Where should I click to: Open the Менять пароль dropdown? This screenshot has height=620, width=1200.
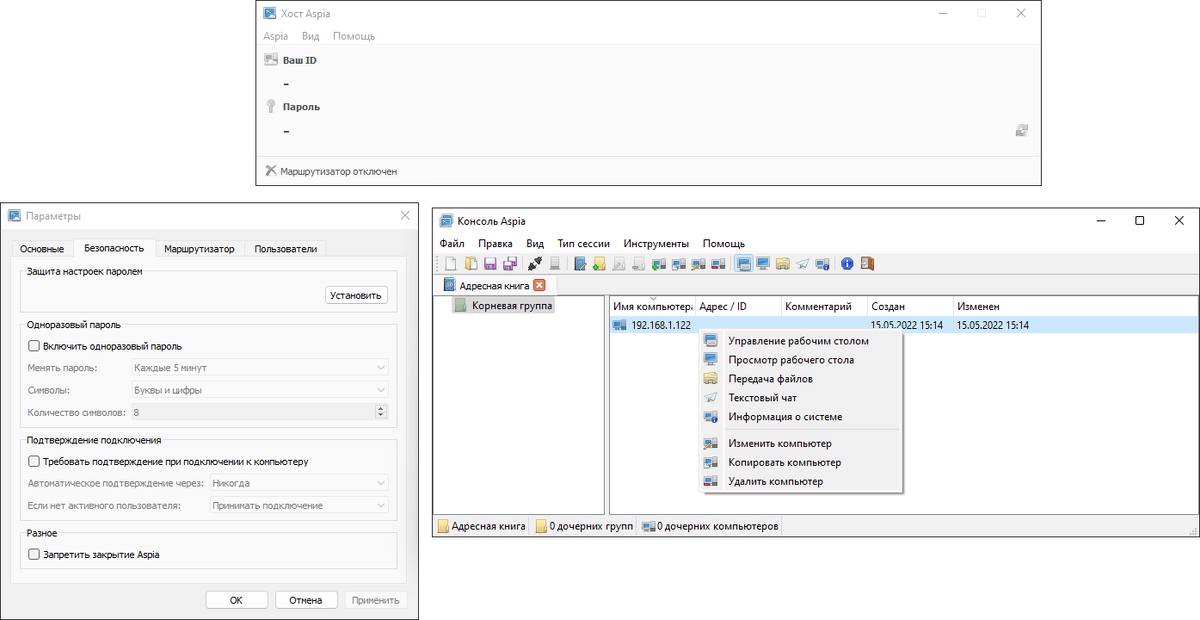258,368
